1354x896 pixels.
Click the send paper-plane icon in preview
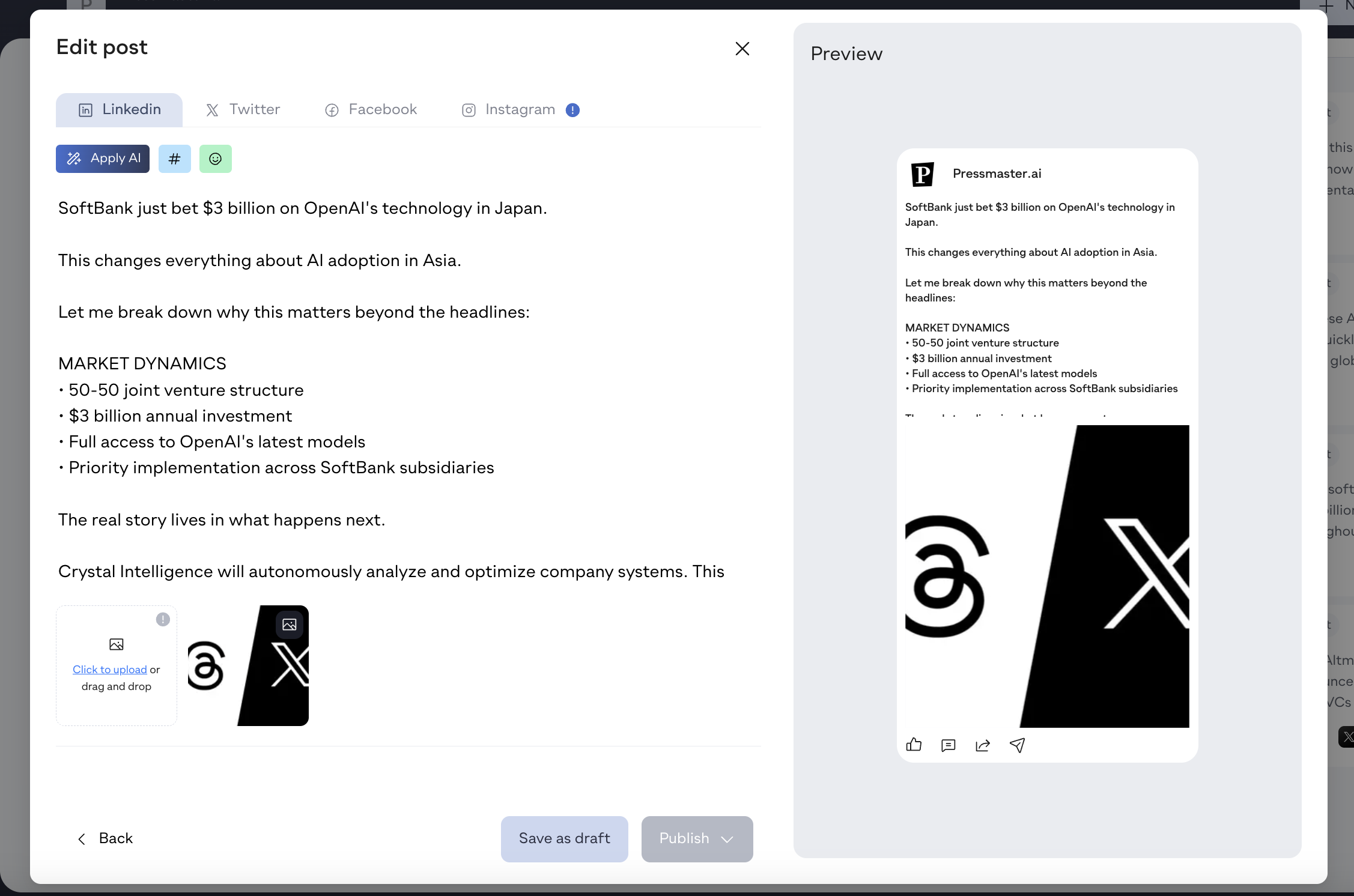(1018, 745)
